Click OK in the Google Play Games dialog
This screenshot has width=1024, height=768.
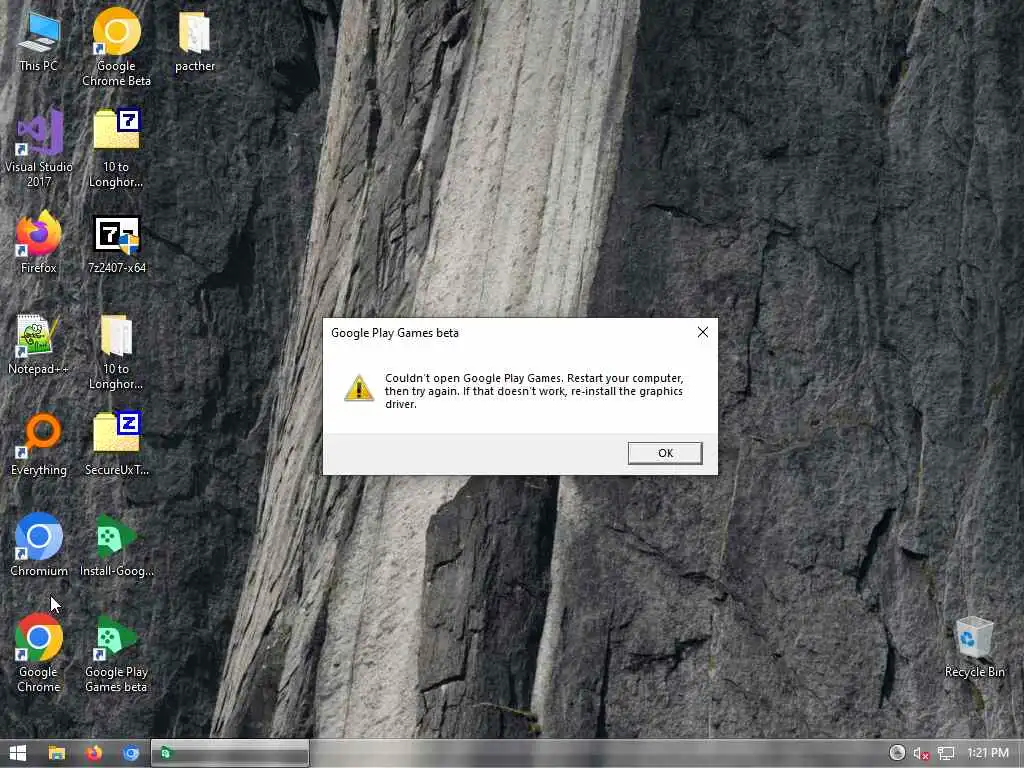coord(665,453)
